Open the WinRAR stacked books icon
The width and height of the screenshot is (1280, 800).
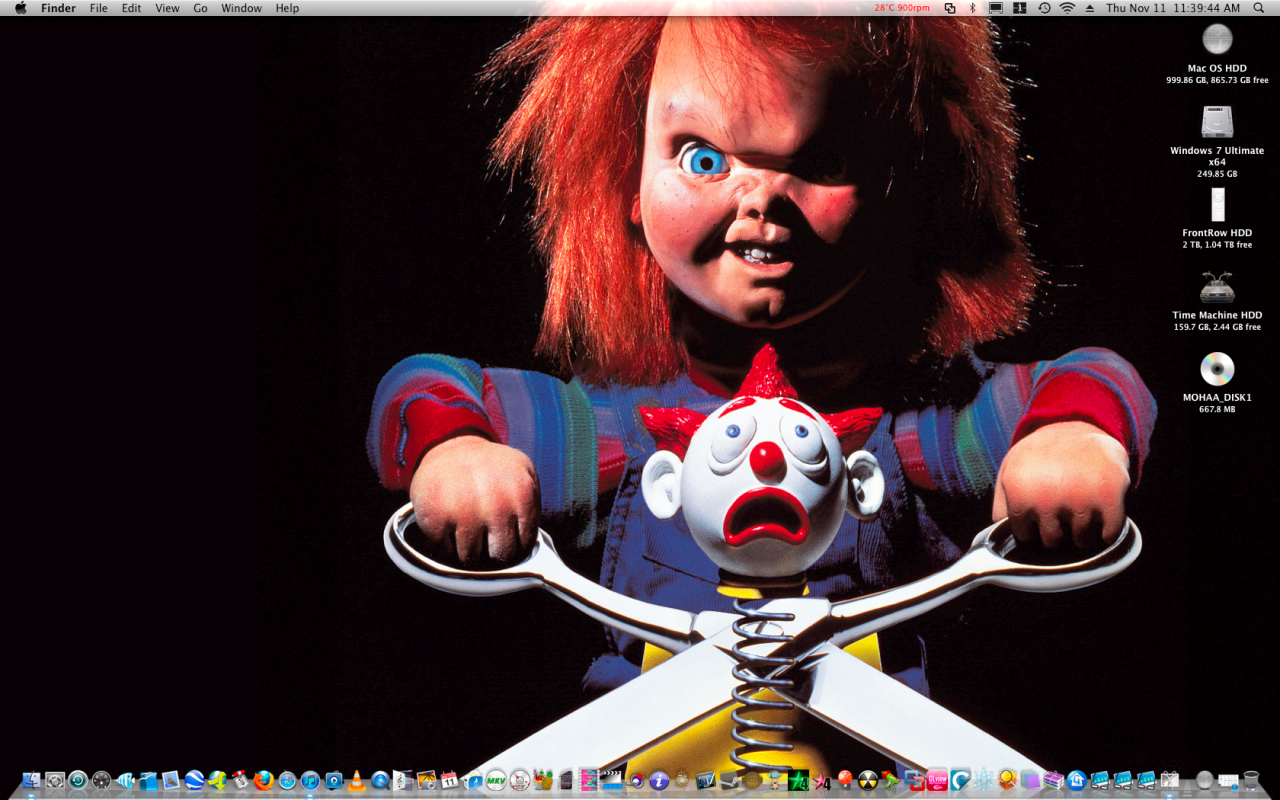1053,780
